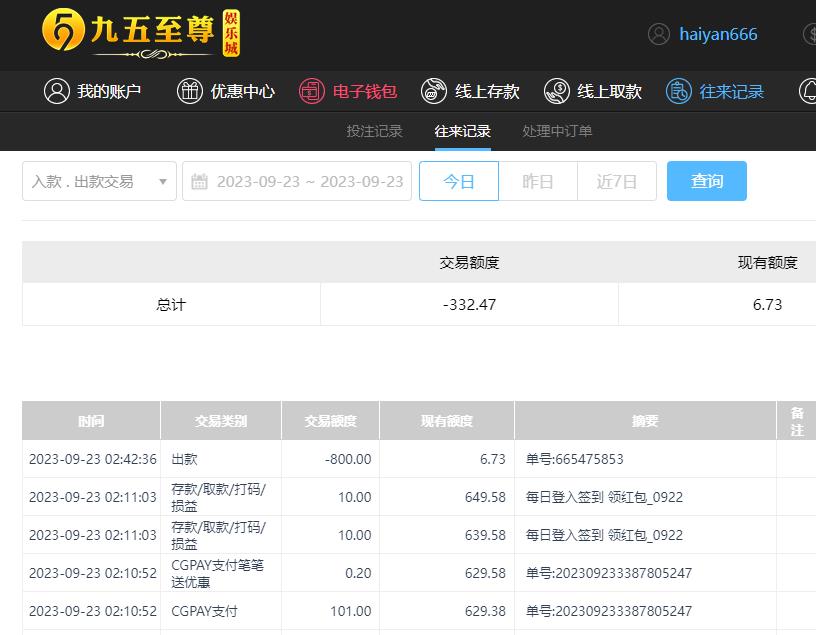The image size is (816, 635).
Task: Select the 往来记录 sub-tab
Action: click(462, 131)
